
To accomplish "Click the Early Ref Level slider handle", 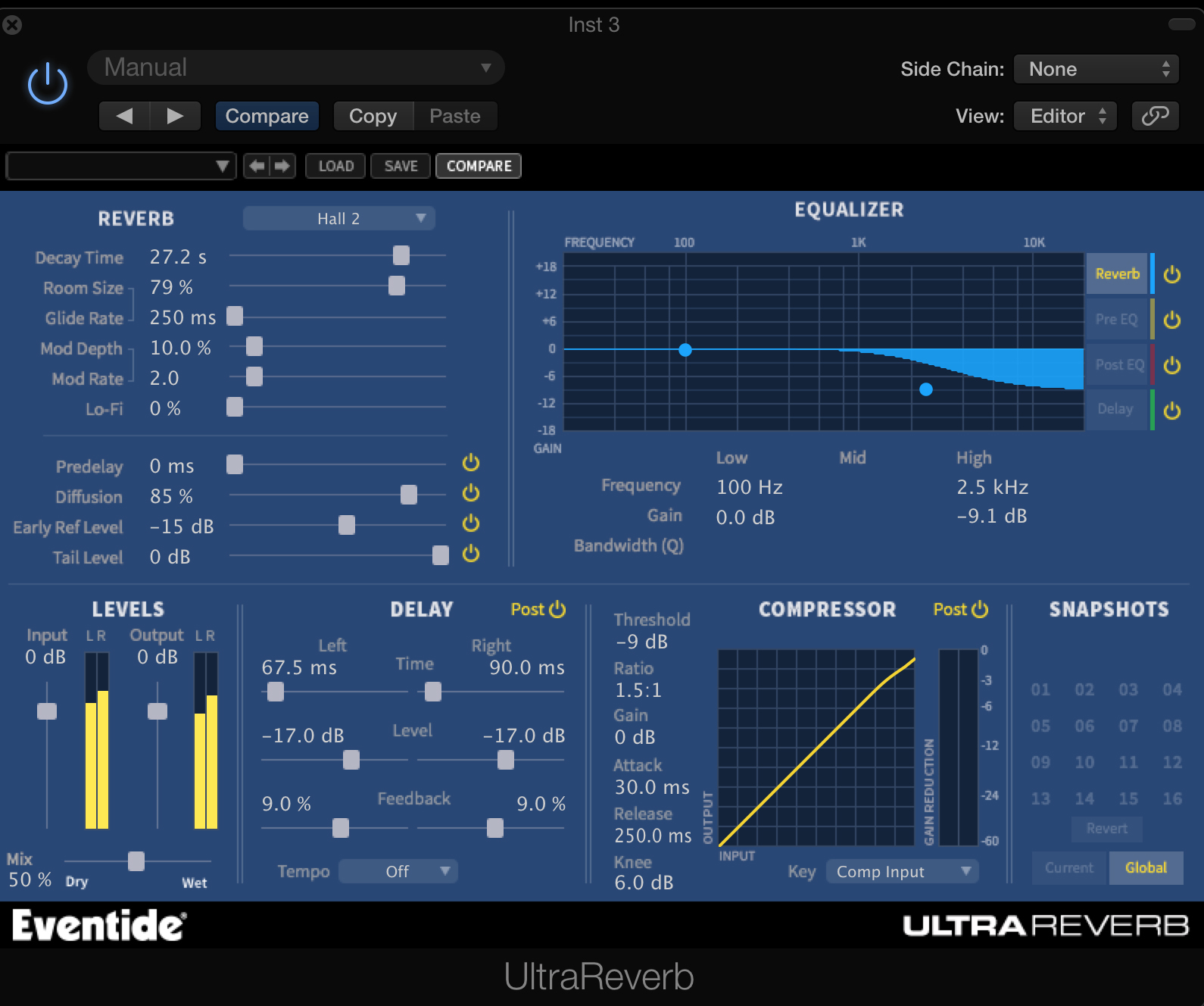I will pyautogui.click(x=347, y=525).
